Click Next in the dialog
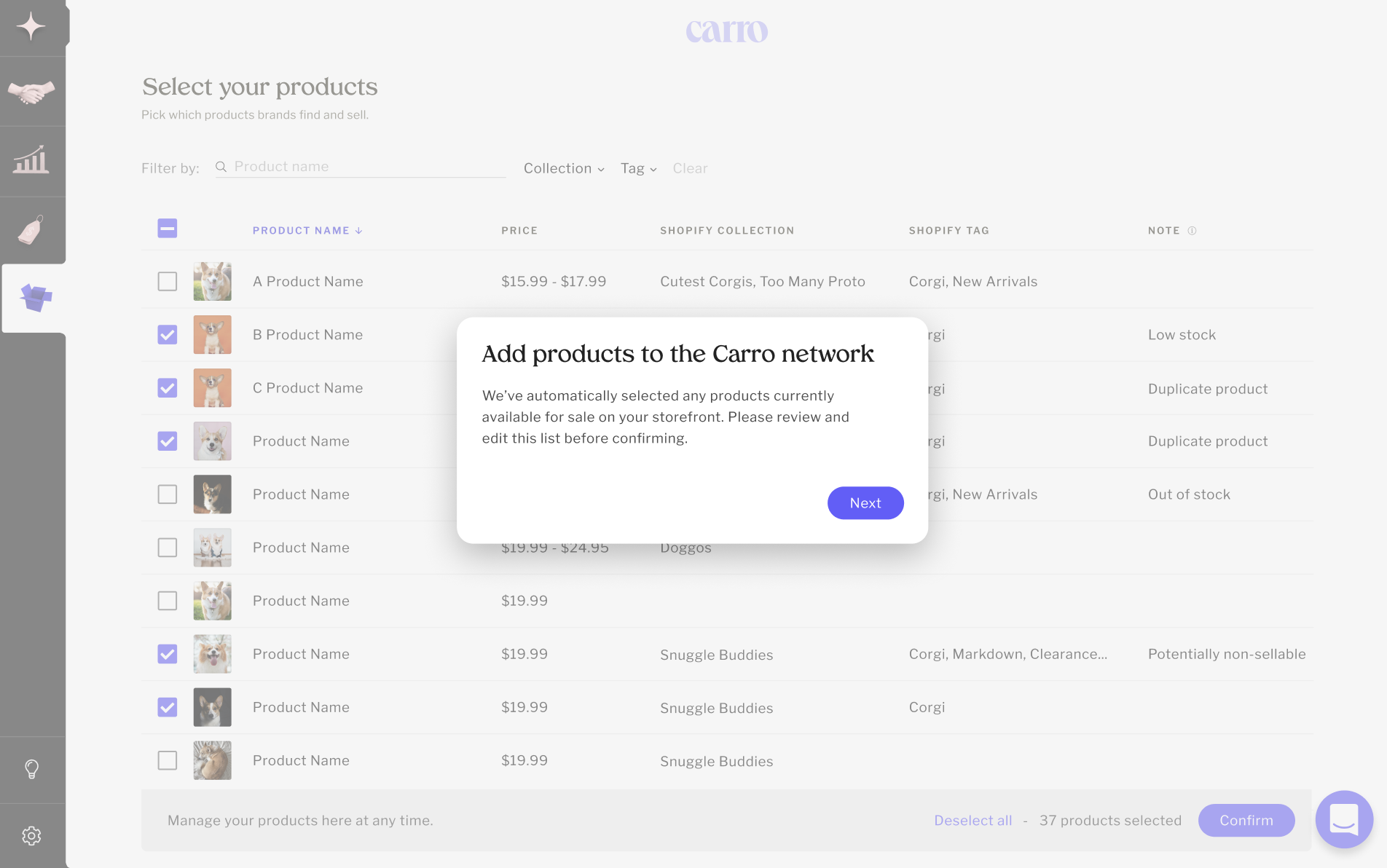The image size is (1387, 868). coord(865,503)
